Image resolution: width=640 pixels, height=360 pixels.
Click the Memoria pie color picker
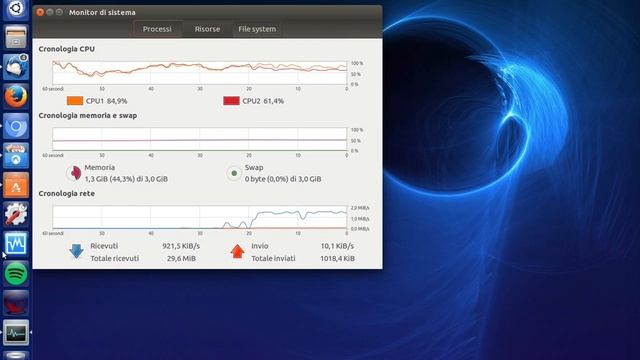(74, 173)
